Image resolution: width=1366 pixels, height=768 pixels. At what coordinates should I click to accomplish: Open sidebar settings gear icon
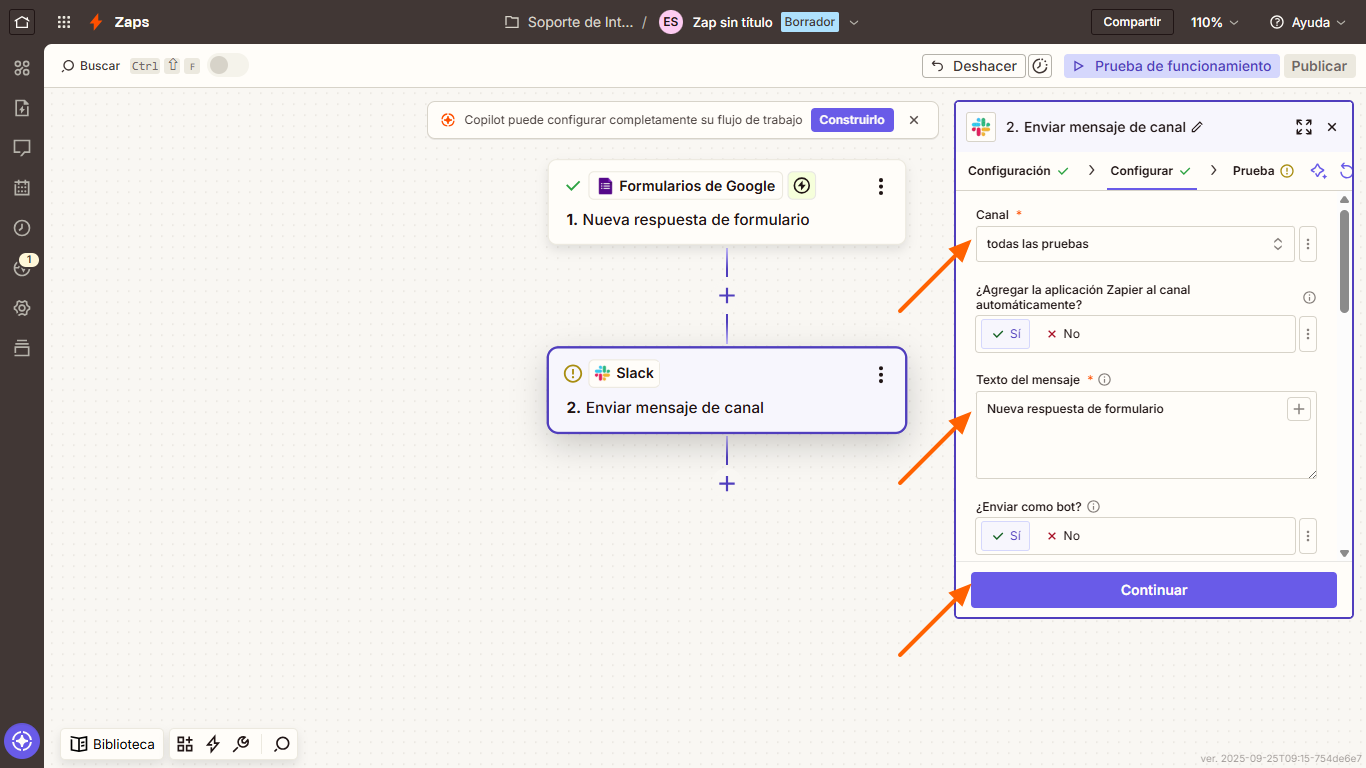tap(22, 308)
